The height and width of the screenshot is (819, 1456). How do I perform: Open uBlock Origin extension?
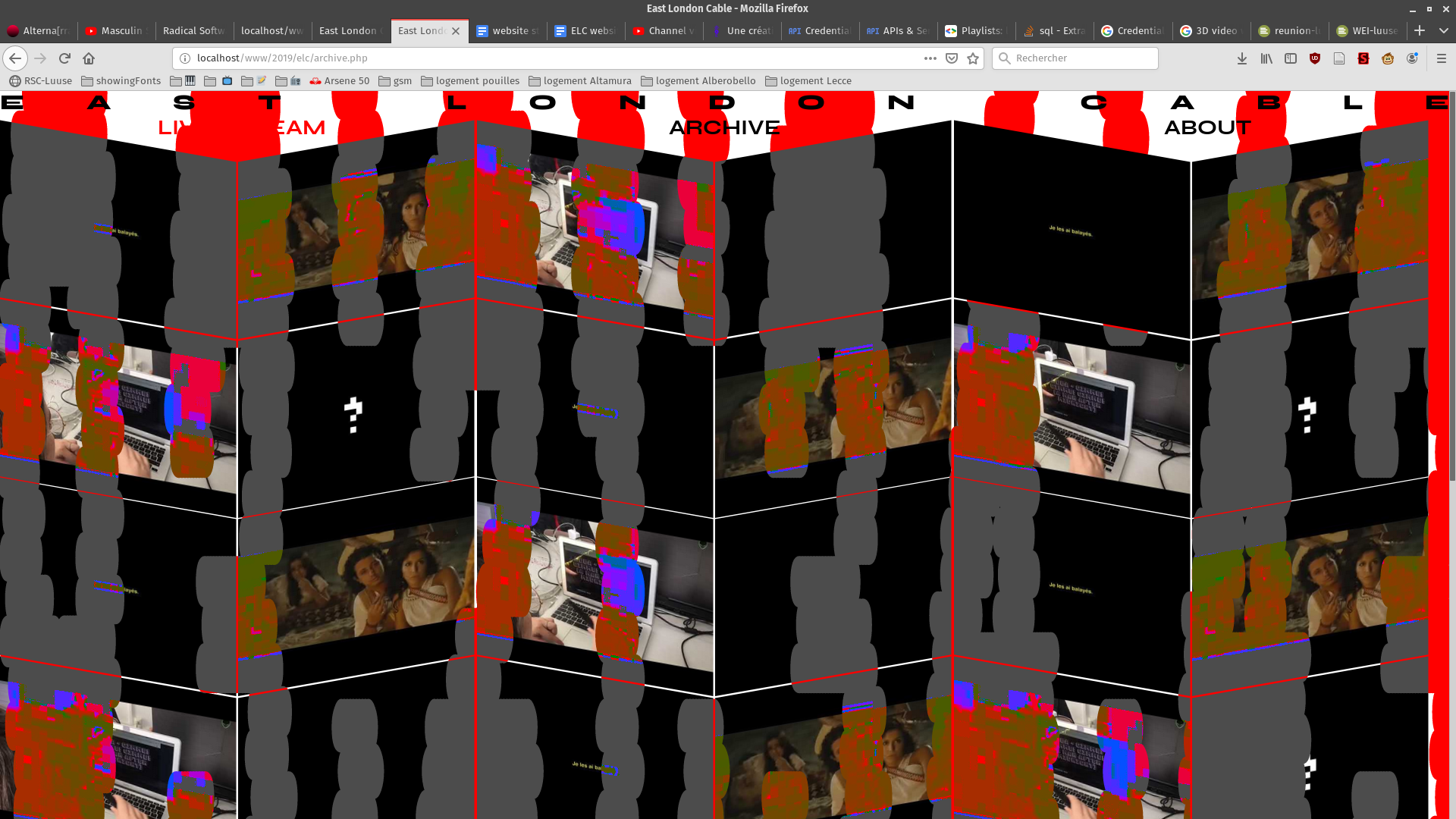coord(1315,58)
